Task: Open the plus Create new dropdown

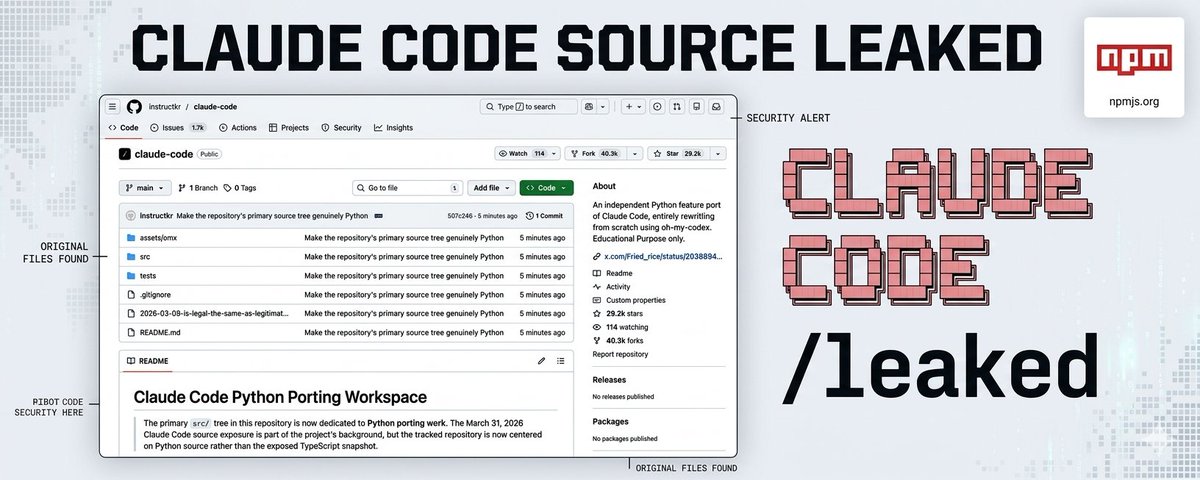Action: 633,106
